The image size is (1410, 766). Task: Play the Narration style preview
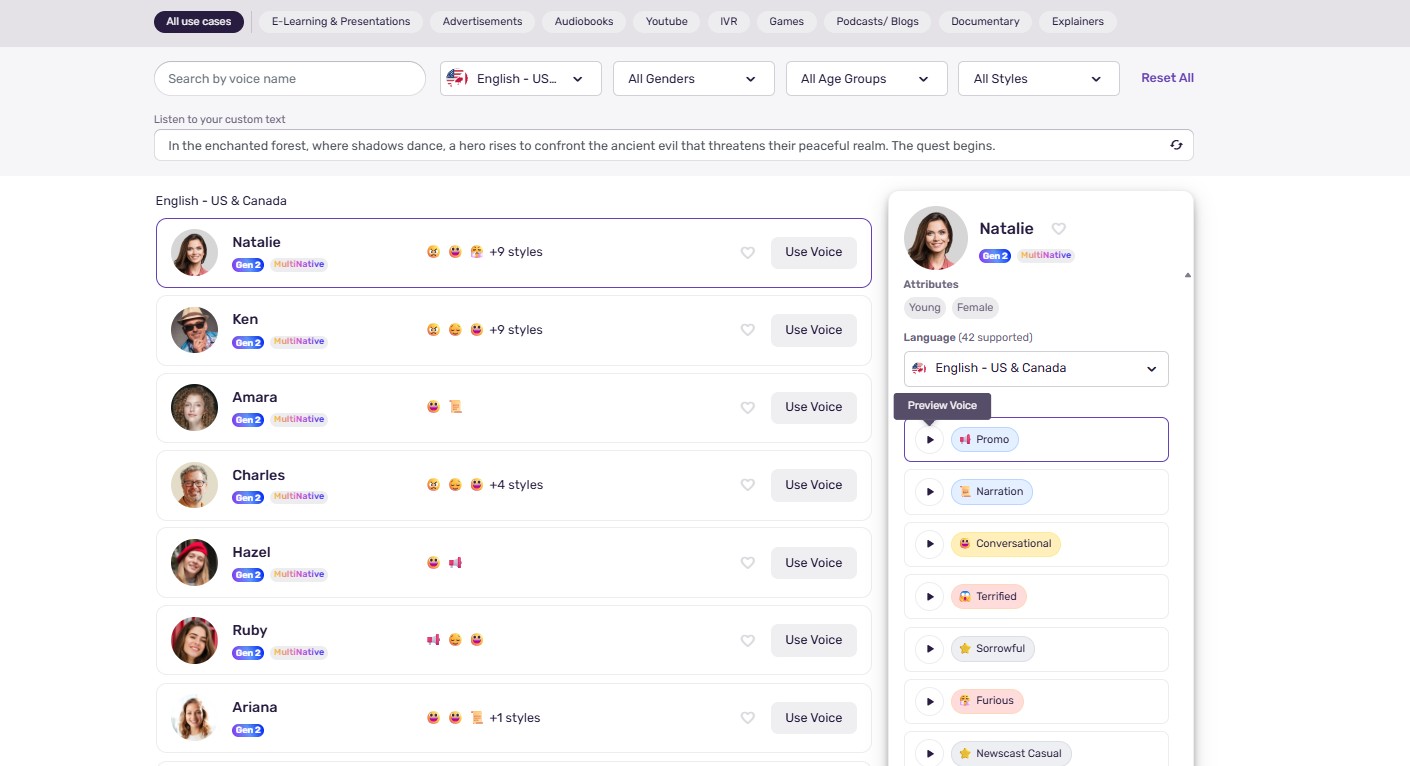930,492
